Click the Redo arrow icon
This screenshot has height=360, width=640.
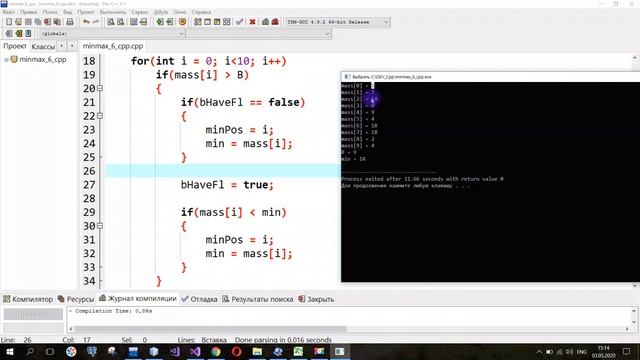point(96,22)
